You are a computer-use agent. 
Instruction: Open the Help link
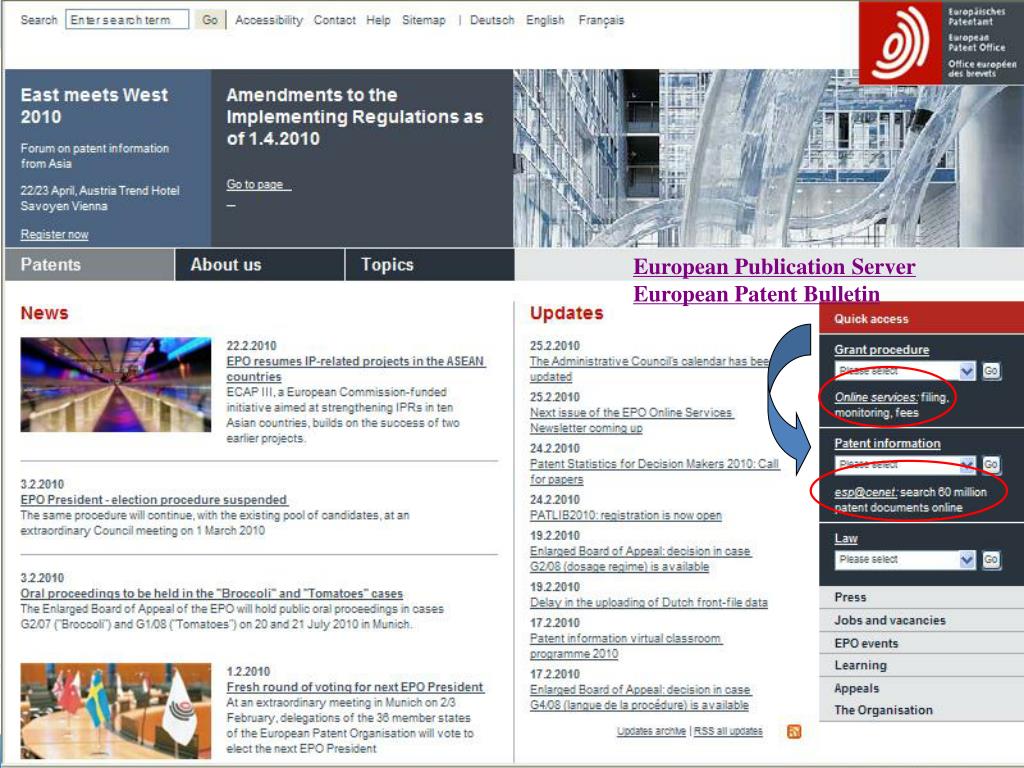pyautogui.click(x=378, y=20)
